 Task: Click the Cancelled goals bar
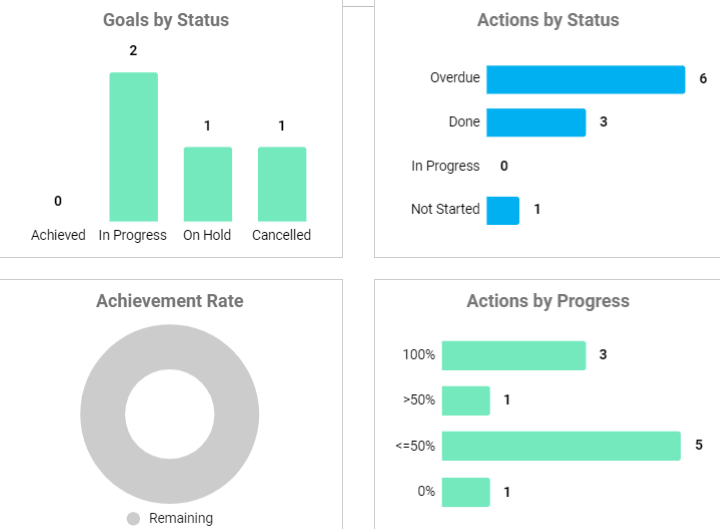[281, 184]
